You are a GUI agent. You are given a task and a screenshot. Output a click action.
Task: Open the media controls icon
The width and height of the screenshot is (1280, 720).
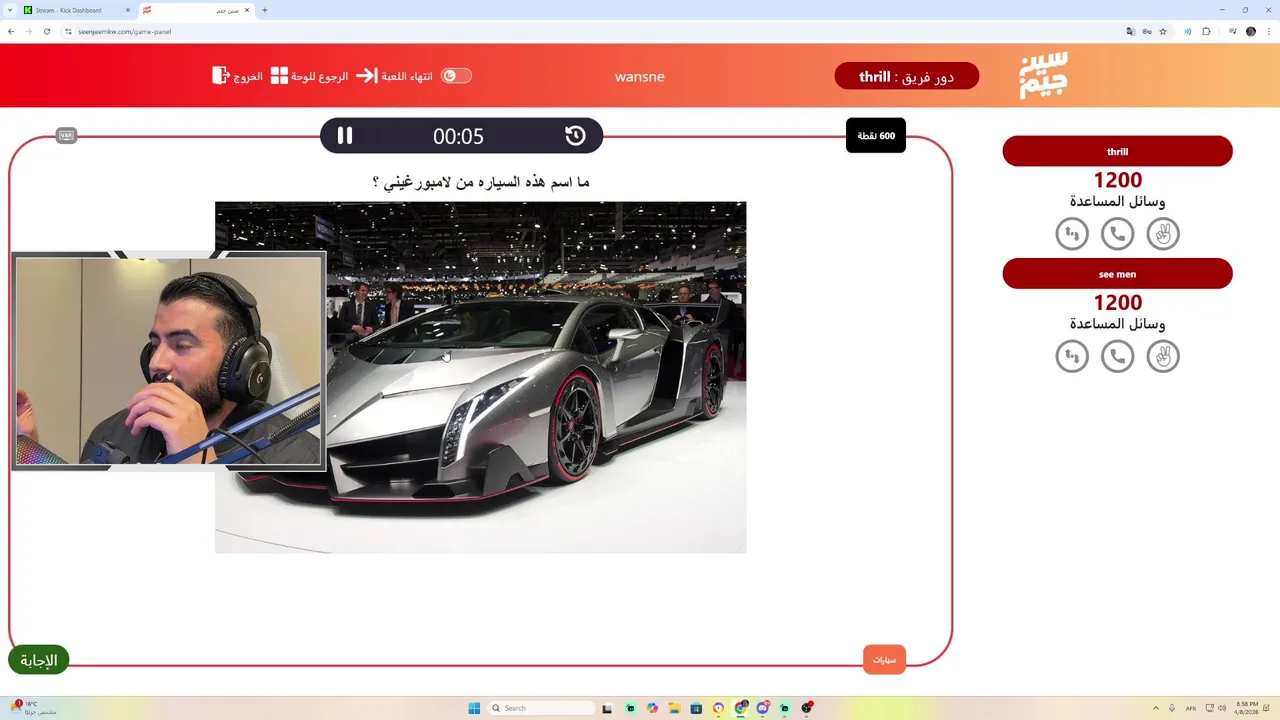[x=1234, y=31]
